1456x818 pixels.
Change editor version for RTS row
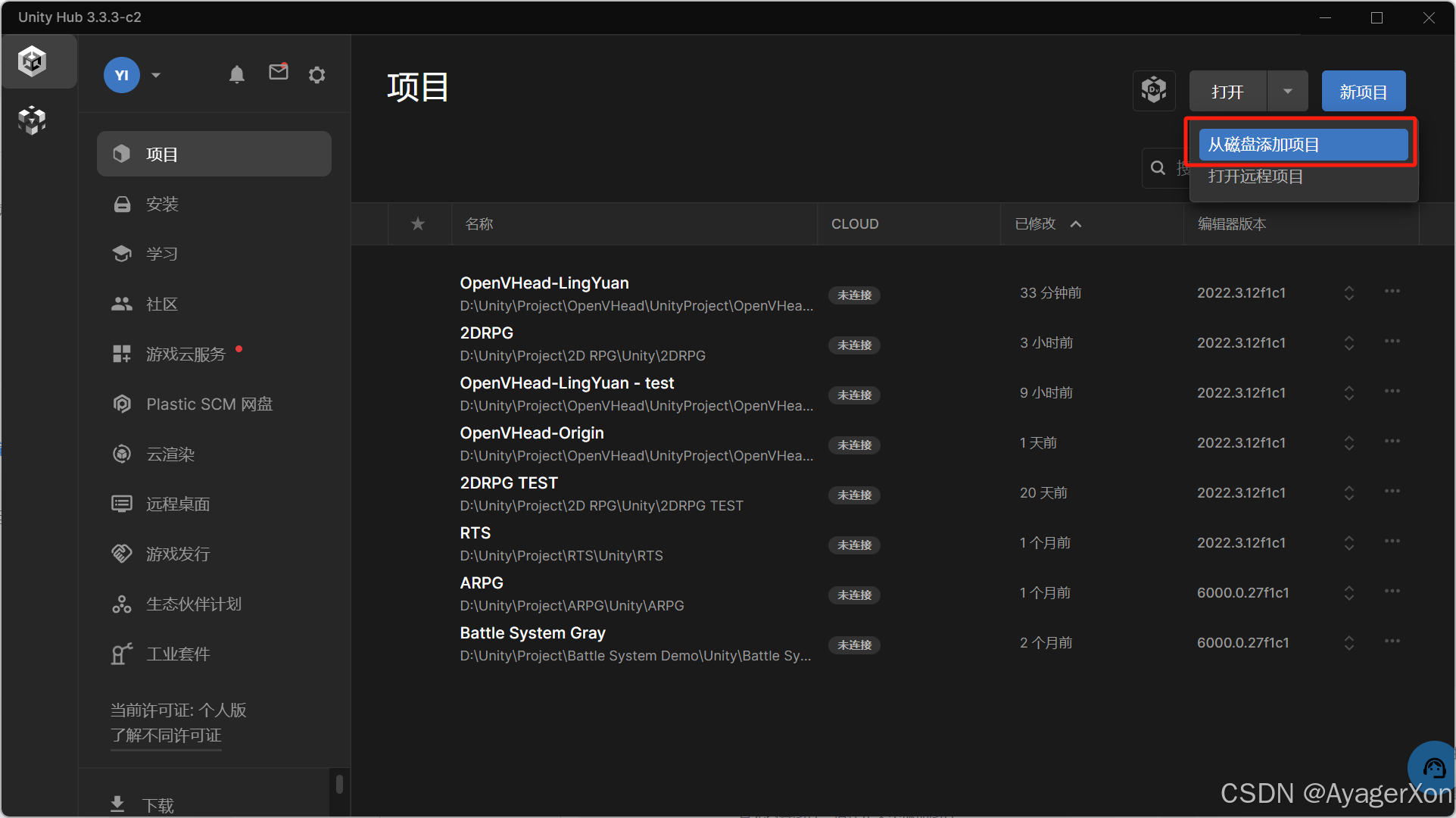(1349, 543)
